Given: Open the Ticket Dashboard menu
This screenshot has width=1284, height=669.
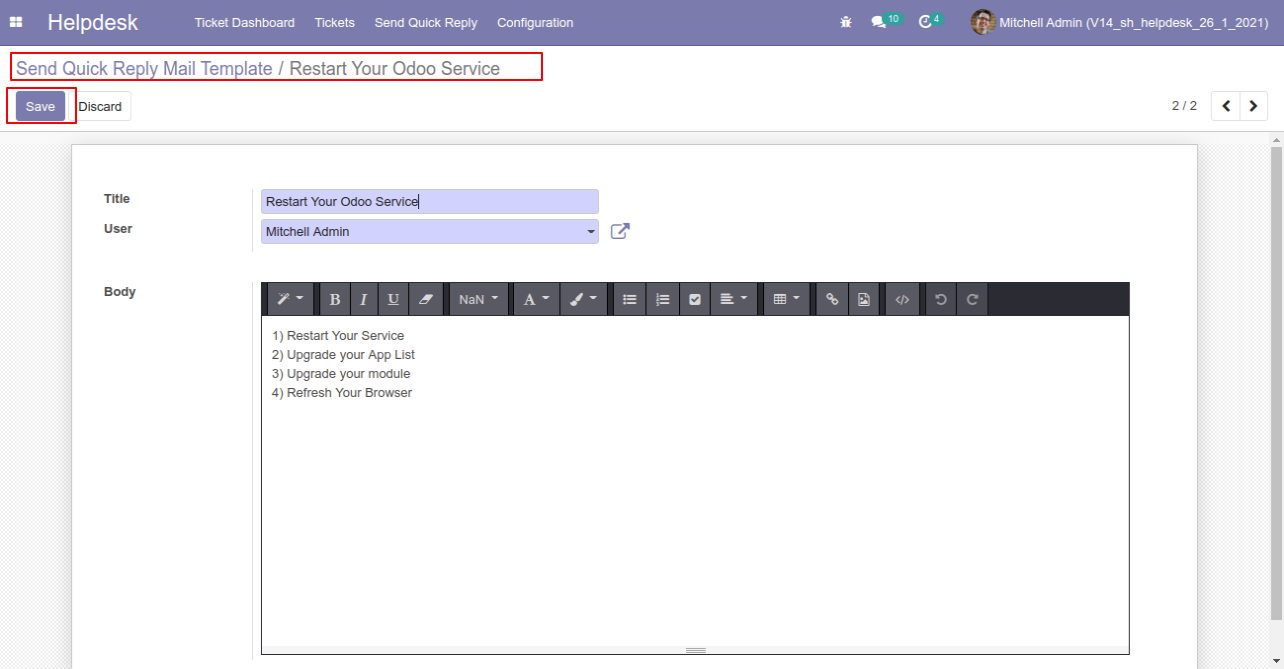Looking at the screenshot, I should pyautogui.click(x=244, y=22).
